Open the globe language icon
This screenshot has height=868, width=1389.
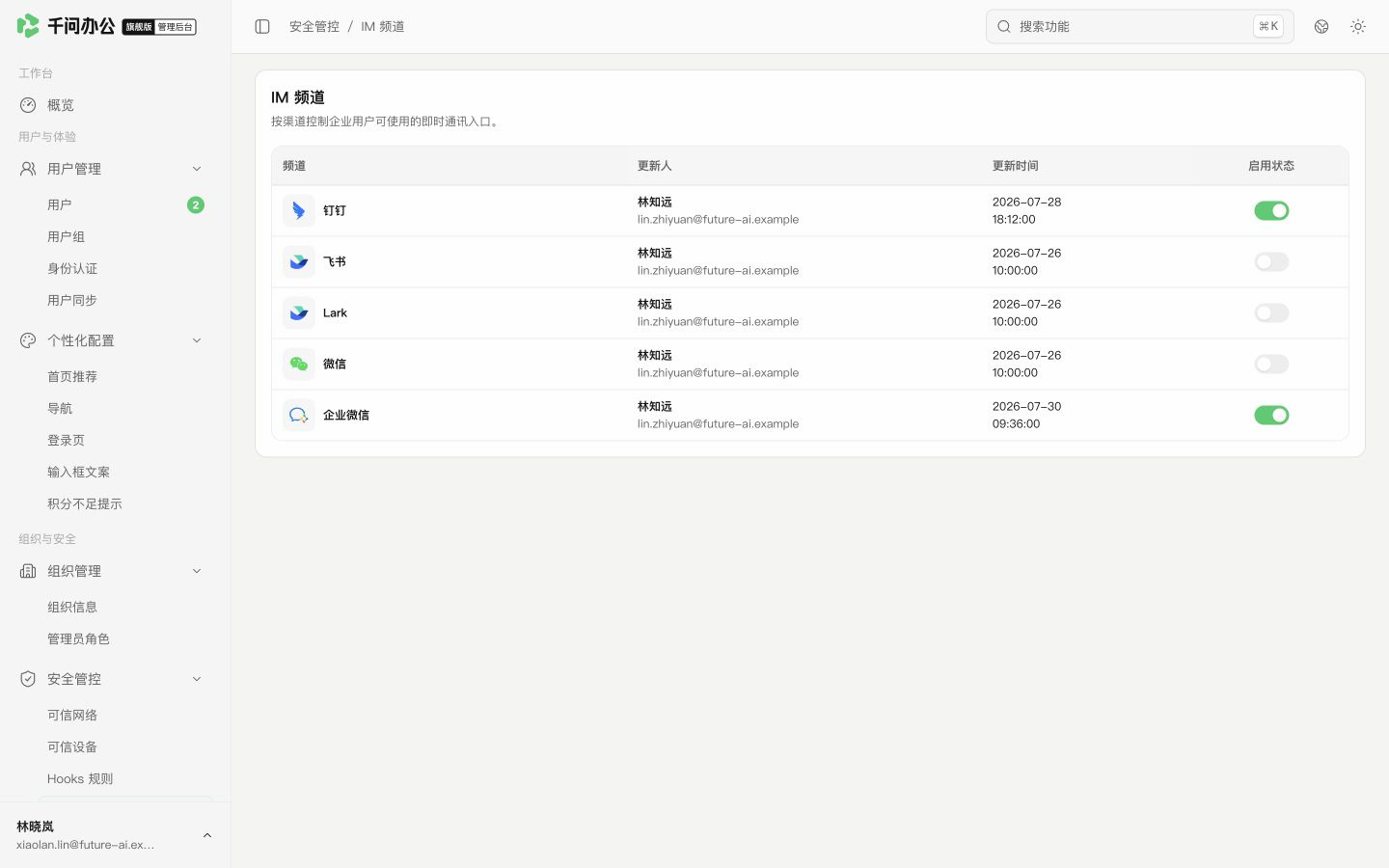click(1321, 26)
